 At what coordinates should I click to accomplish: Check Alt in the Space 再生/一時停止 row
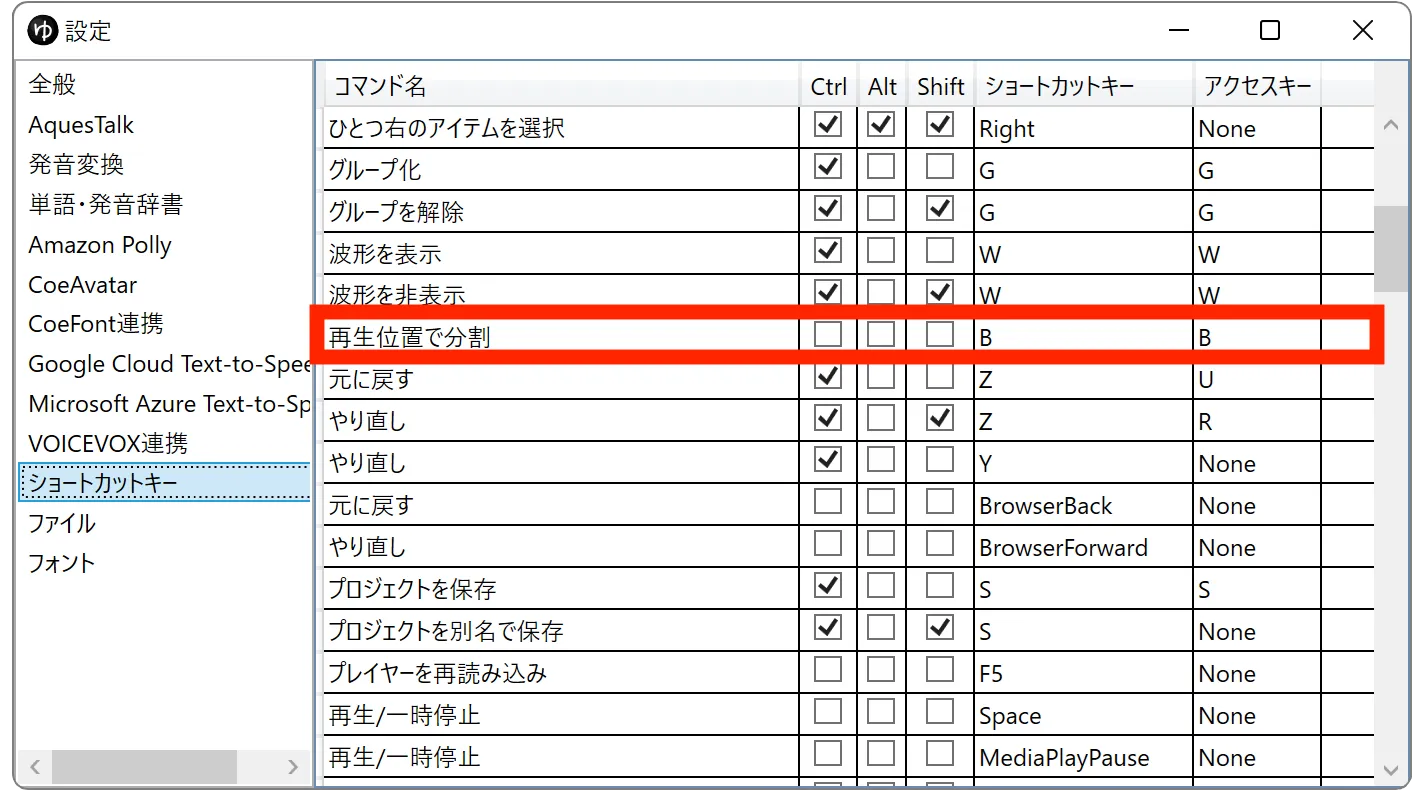(881, 712)
